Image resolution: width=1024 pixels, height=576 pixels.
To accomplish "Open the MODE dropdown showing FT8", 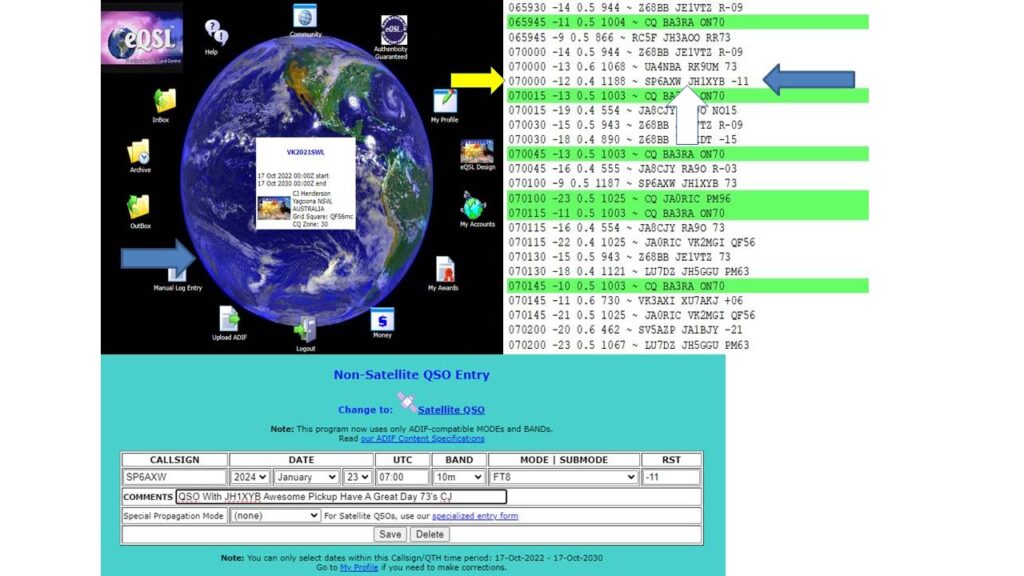I will (x=563, y=477).
